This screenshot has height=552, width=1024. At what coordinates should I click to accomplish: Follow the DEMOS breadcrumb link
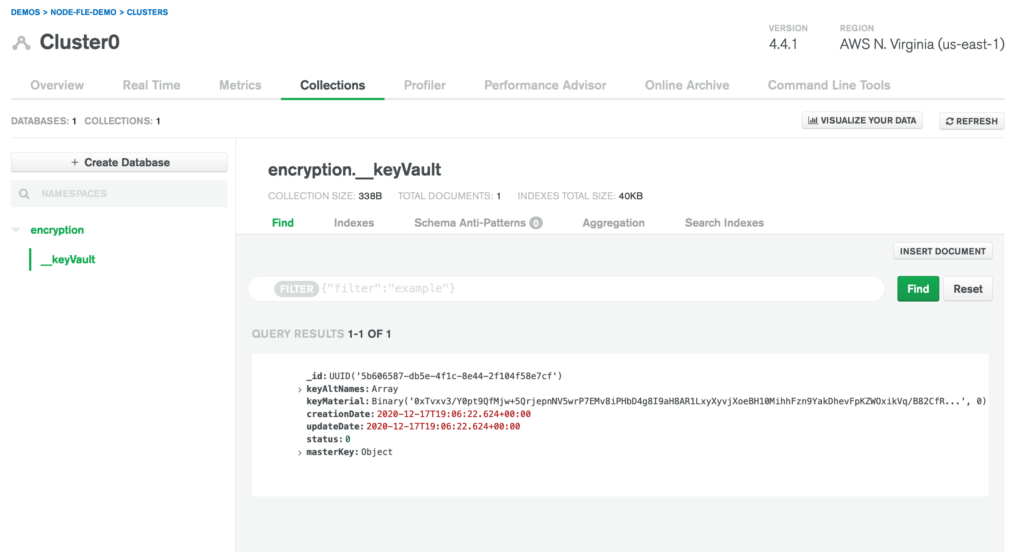tap(25, 12)
